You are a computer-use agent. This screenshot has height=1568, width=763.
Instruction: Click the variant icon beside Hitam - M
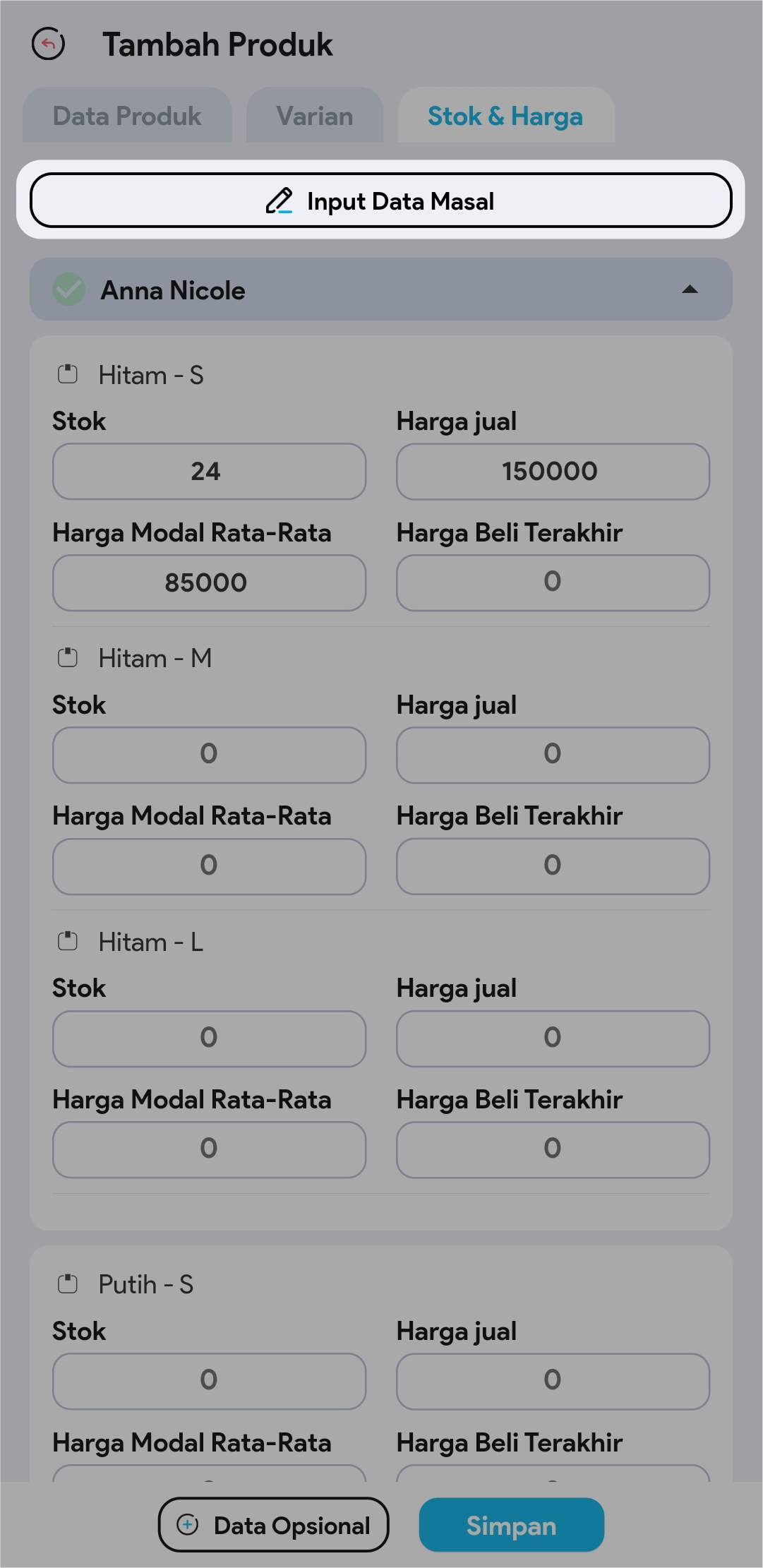68,658
